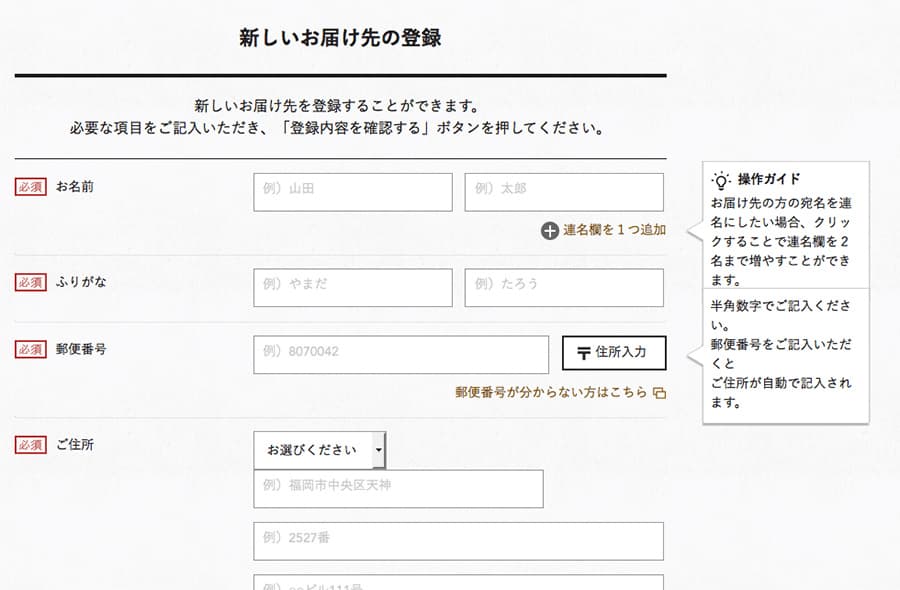
Task: Click the lightbulb icon in 操作ガイド
Action: (x=721, y=180)
